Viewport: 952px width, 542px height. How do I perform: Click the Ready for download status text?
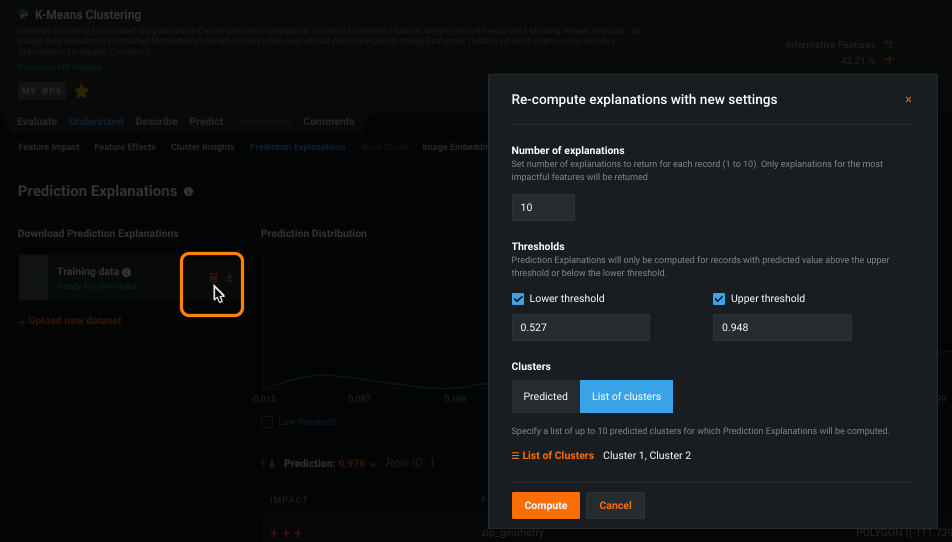click(x=97, y=286)
